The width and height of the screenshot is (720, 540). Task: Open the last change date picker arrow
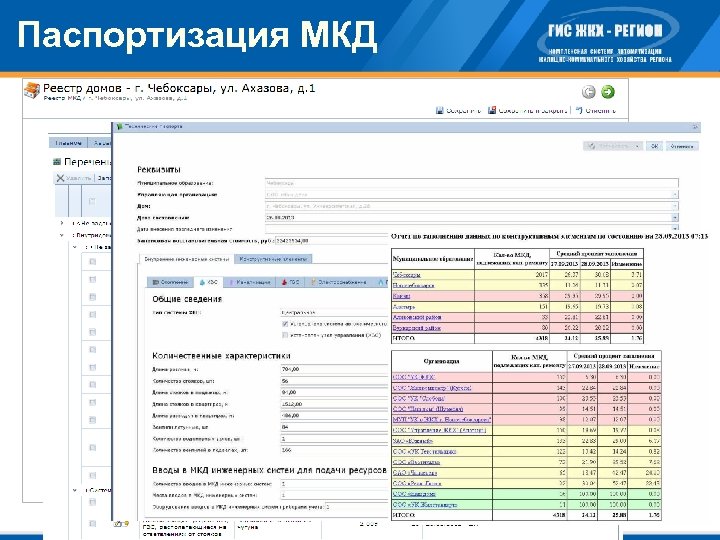click(675, 228)
